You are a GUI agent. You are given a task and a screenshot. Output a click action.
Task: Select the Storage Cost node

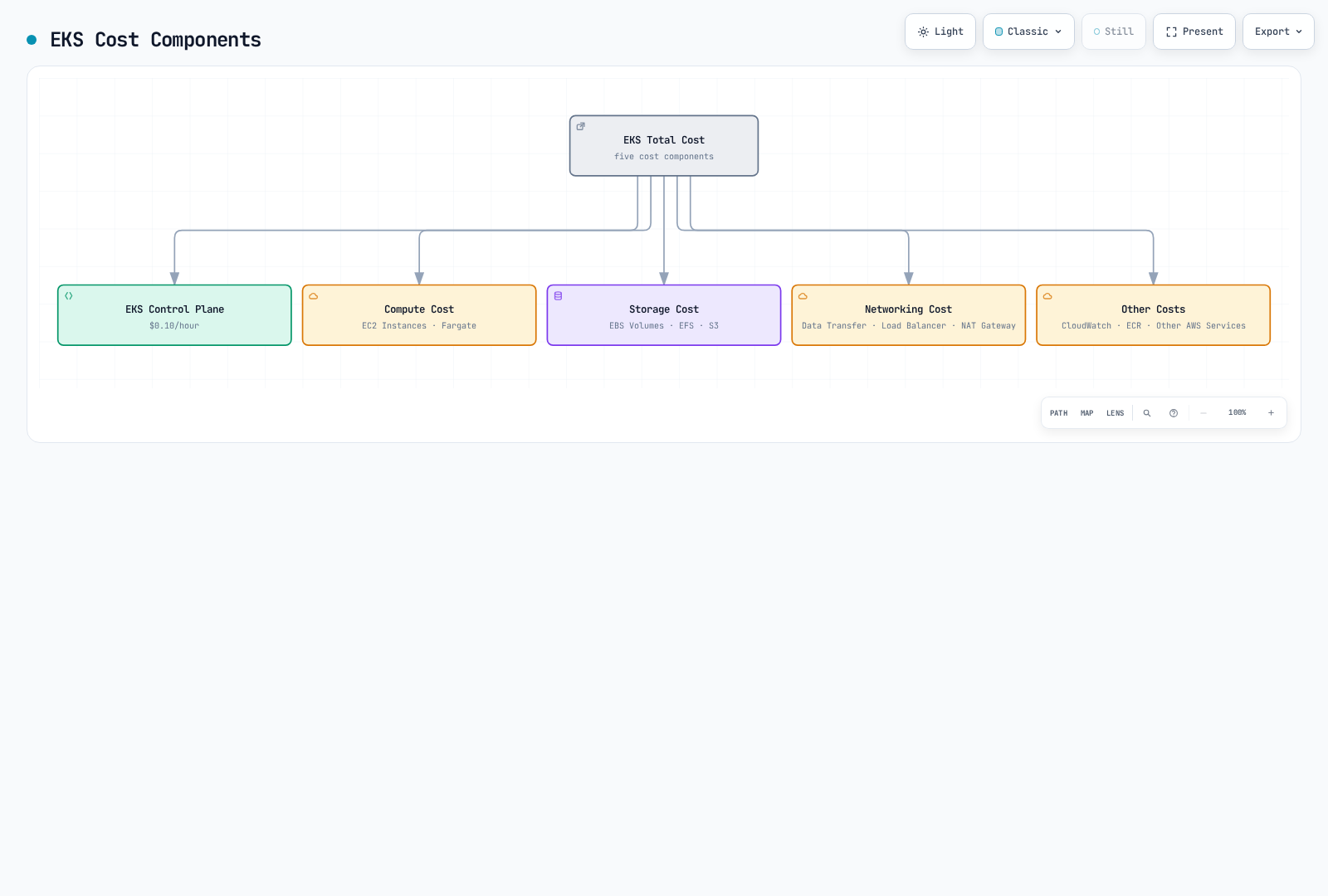[664, 315]
